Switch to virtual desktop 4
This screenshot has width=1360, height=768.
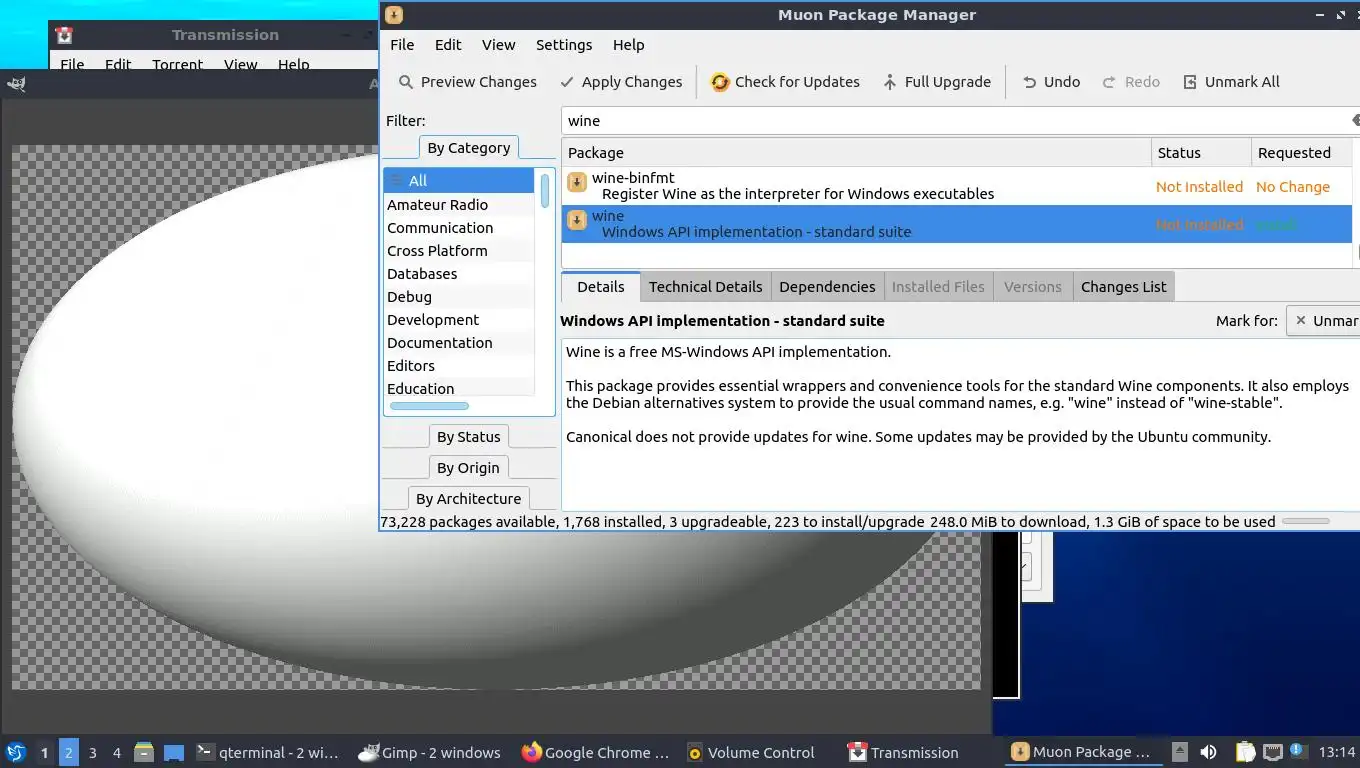(x=117, y=753)
